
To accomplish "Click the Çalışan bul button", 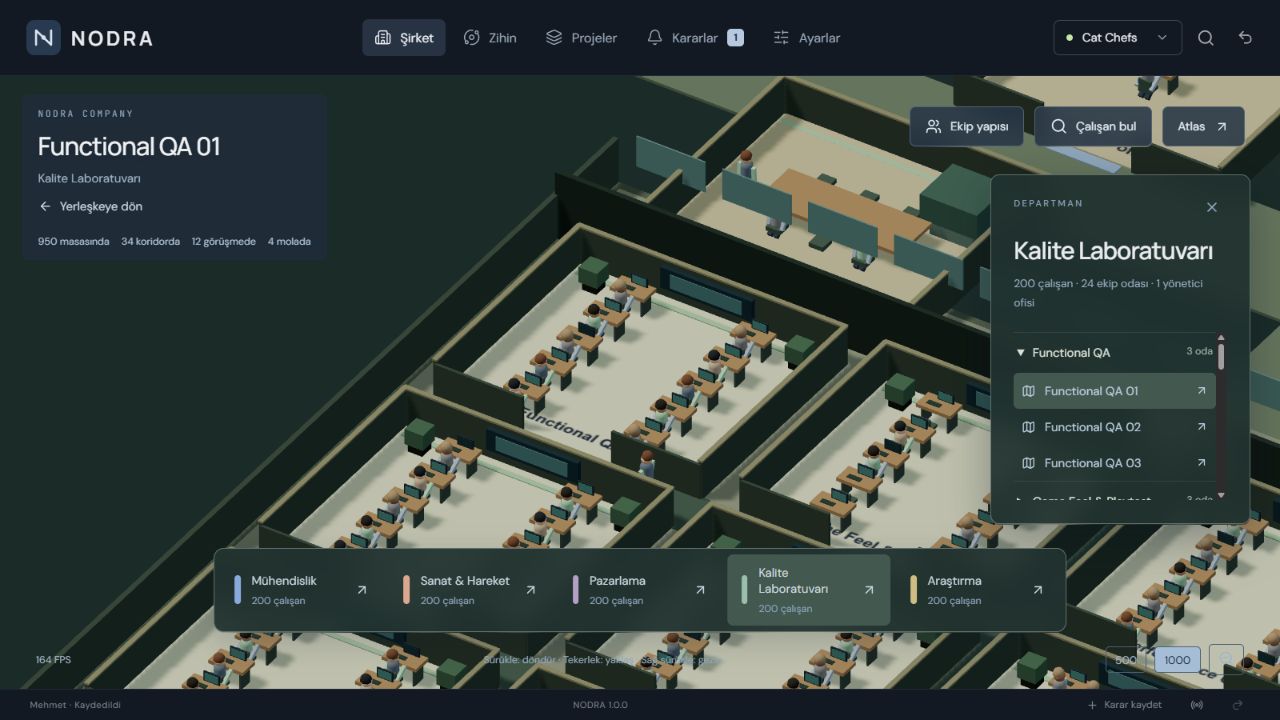I will point(1093,127).
